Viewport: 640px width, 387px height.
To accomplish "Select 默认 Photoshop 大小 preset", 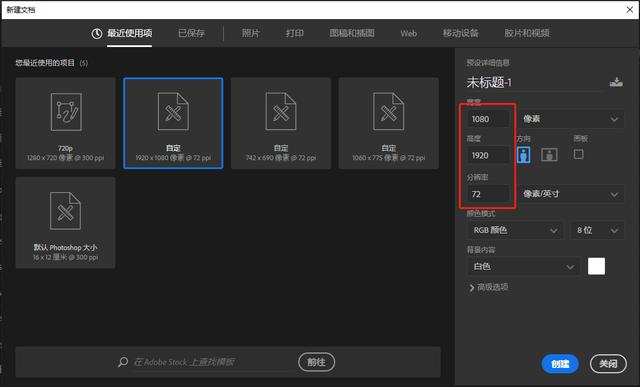I will click(65, 222).
